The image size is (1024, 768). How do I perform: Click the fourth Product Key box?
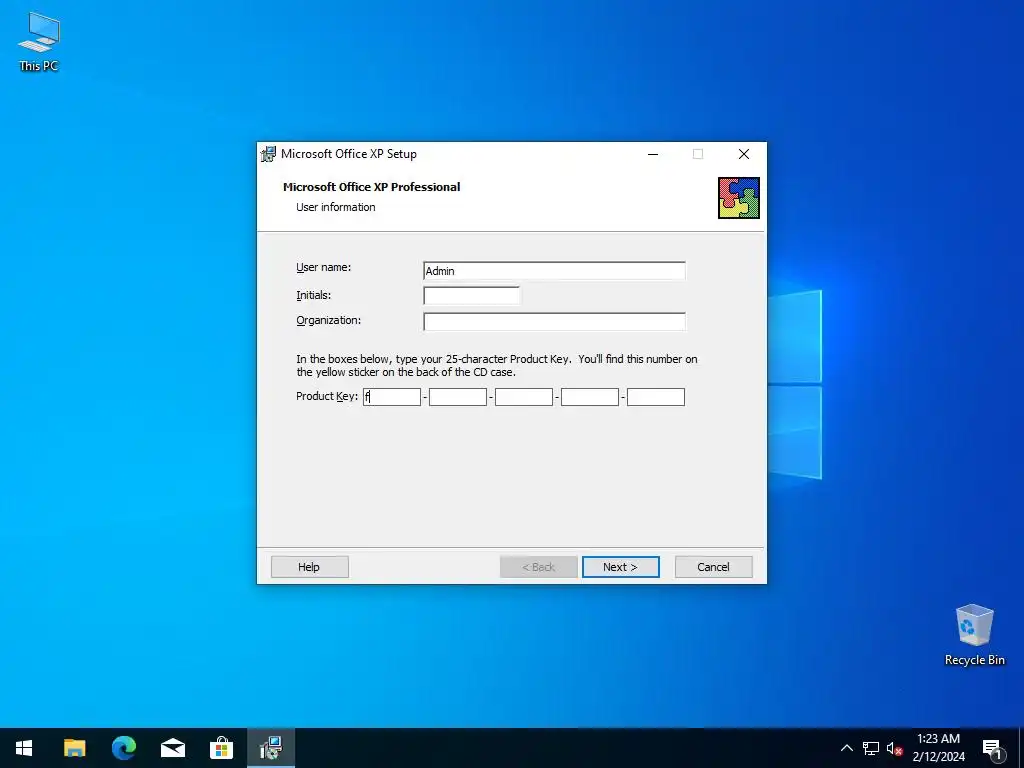click(x=590, y=396)
